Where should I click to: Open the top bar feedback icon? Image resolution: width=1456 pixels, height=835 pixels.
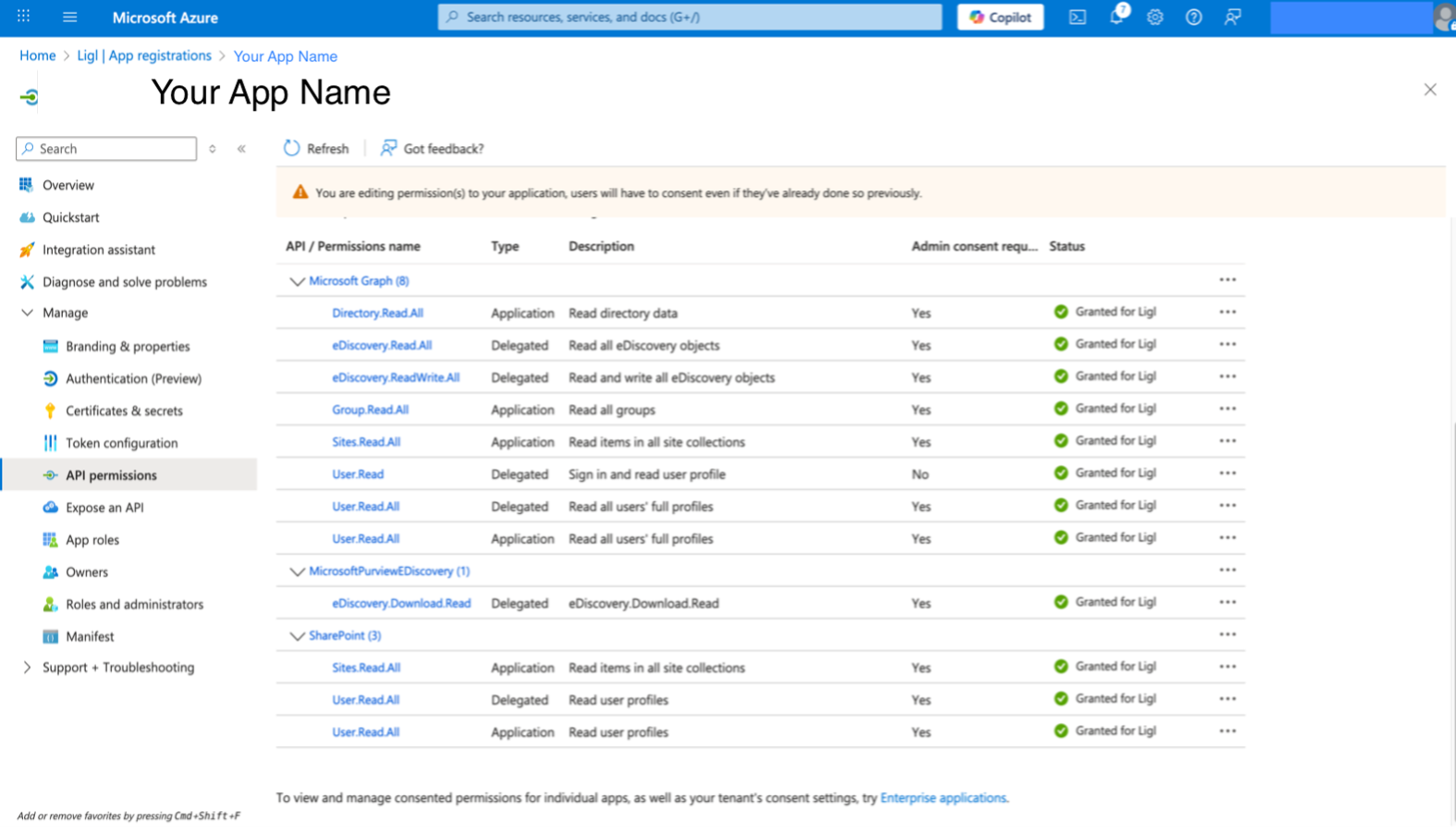[x=1232, y=17]
